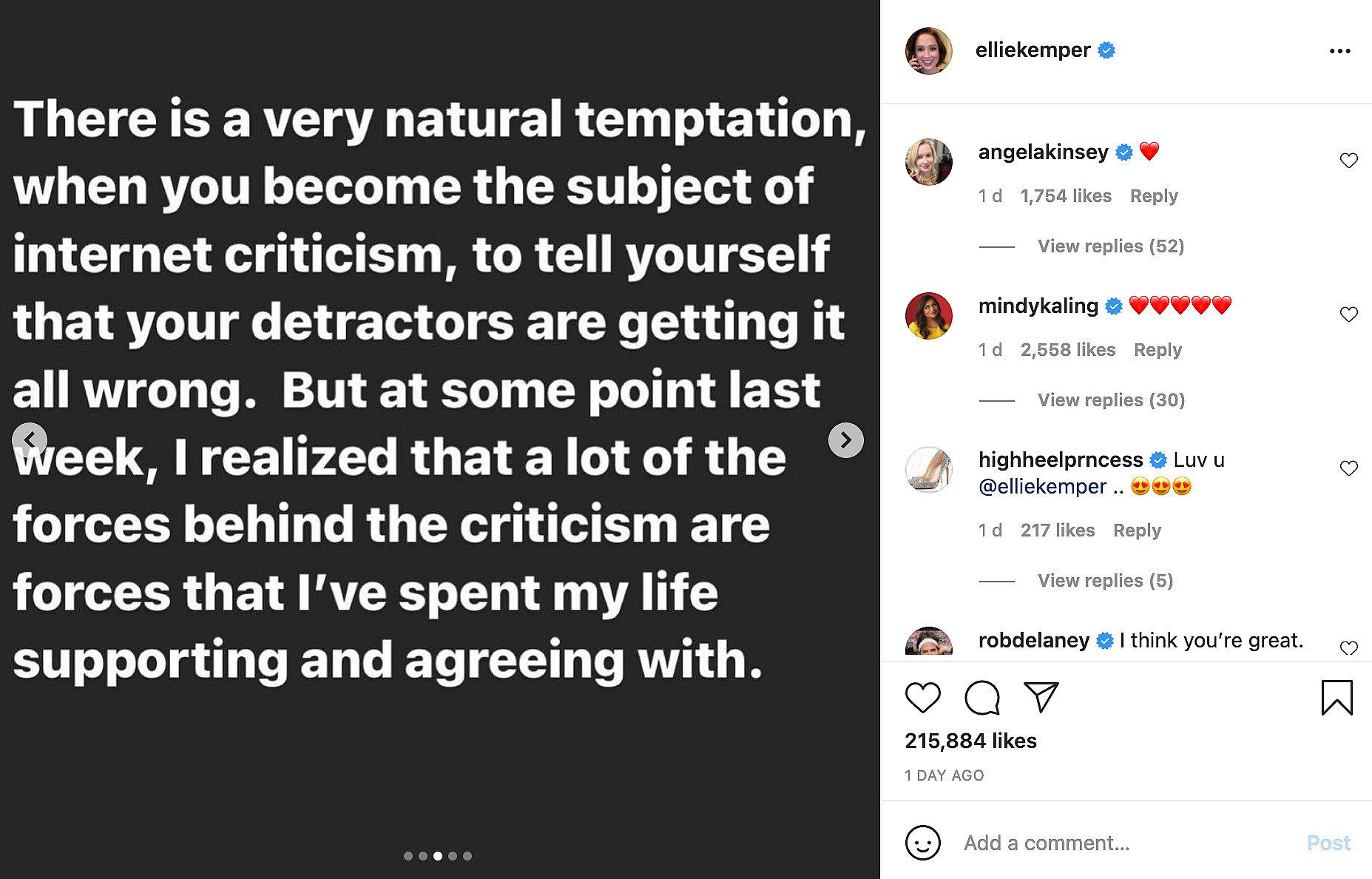Save the post with bookmark icon
This screenshot has height=879, width=1372.
pyautogui.click(x=1336, y=698)
